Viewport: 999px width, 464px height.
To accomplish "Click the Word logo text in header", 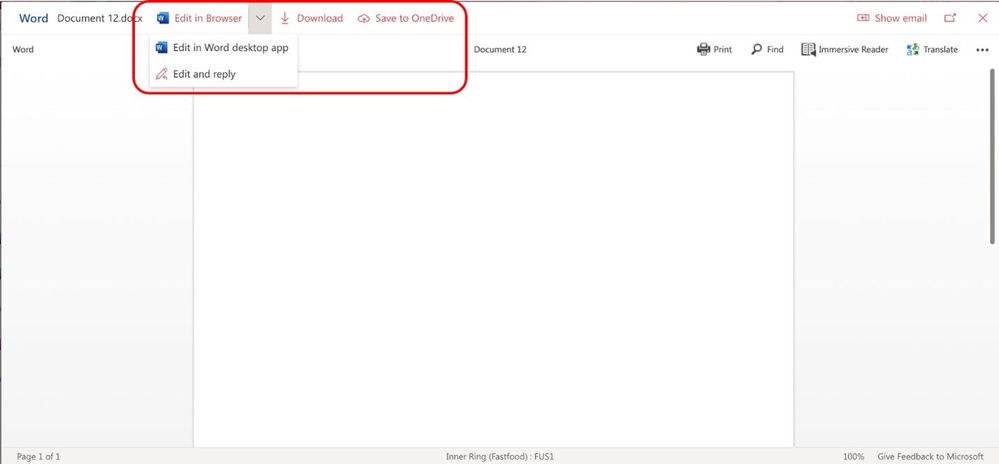I will (x=33, y=18).
